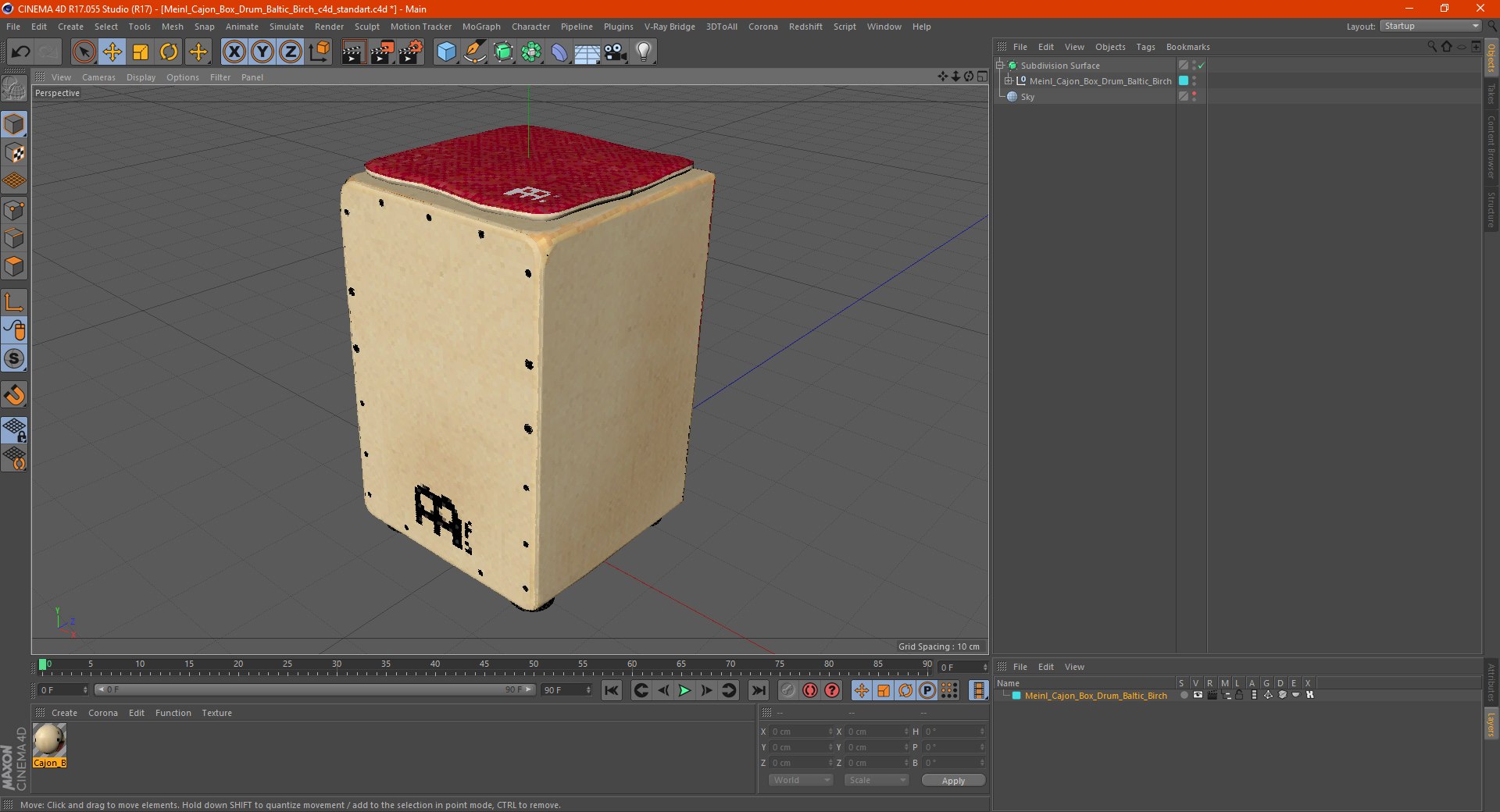This screenshot has width=1500, height=812.
Task: Add a Cube primitive object
Action: [446, 52]
